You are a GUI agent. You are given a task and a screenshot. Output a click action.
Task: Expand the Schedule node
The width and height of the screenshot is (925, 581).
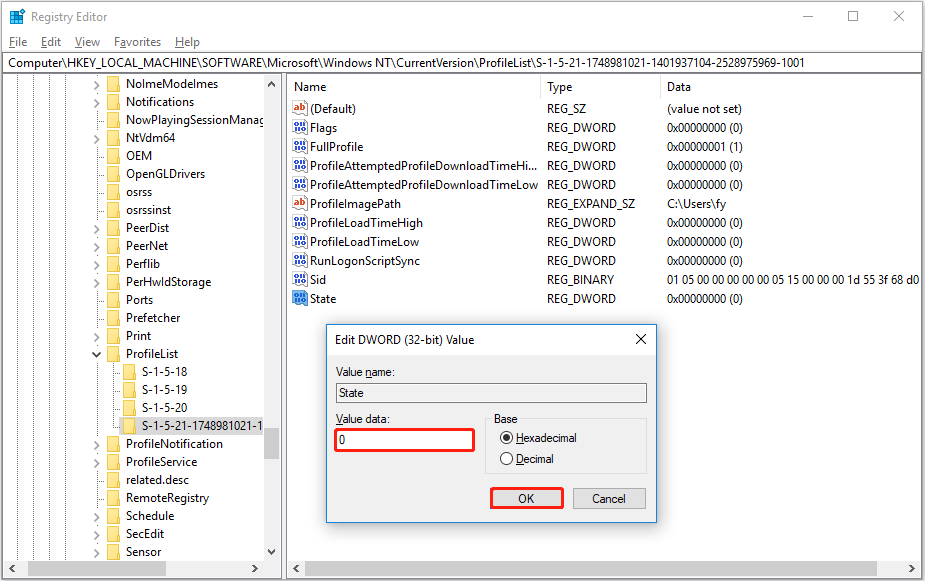[96, 515]
